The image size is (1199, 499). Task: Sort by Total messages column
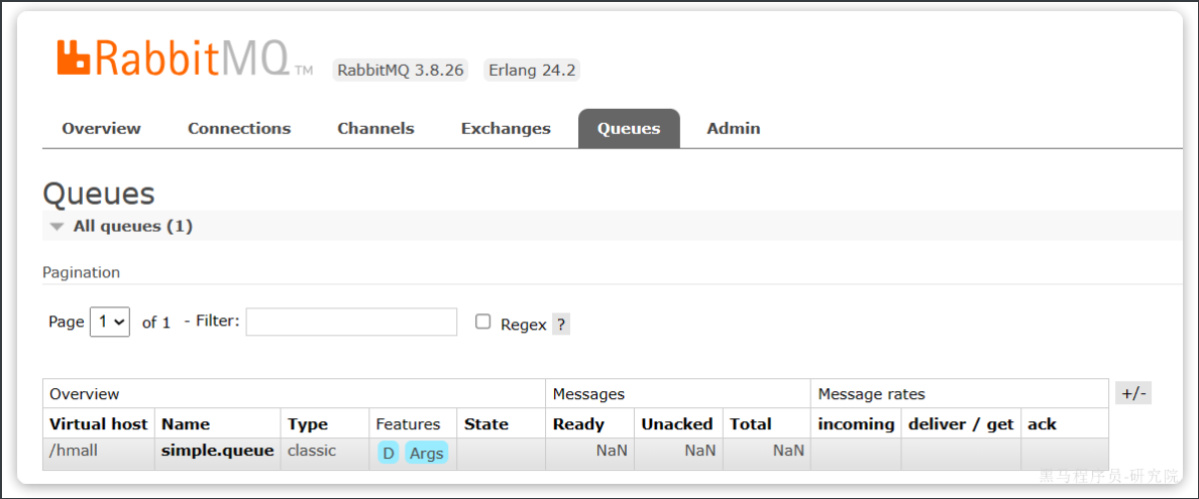coord(751,424)
